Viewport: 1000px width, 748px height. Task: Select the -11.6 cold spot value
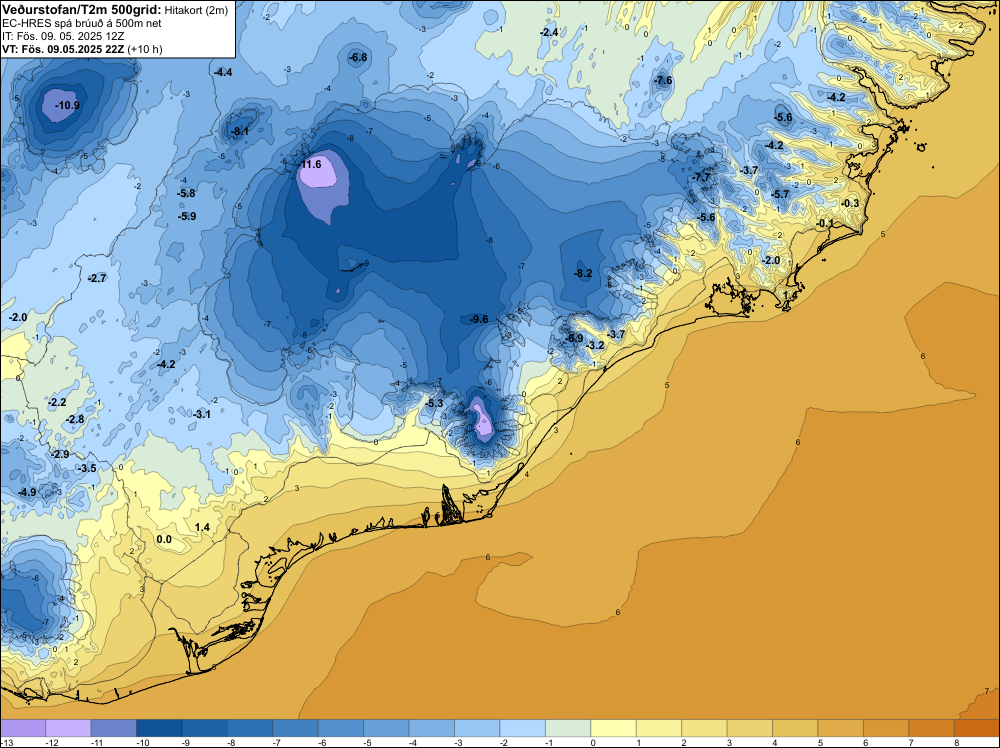(x=311, y=165)
